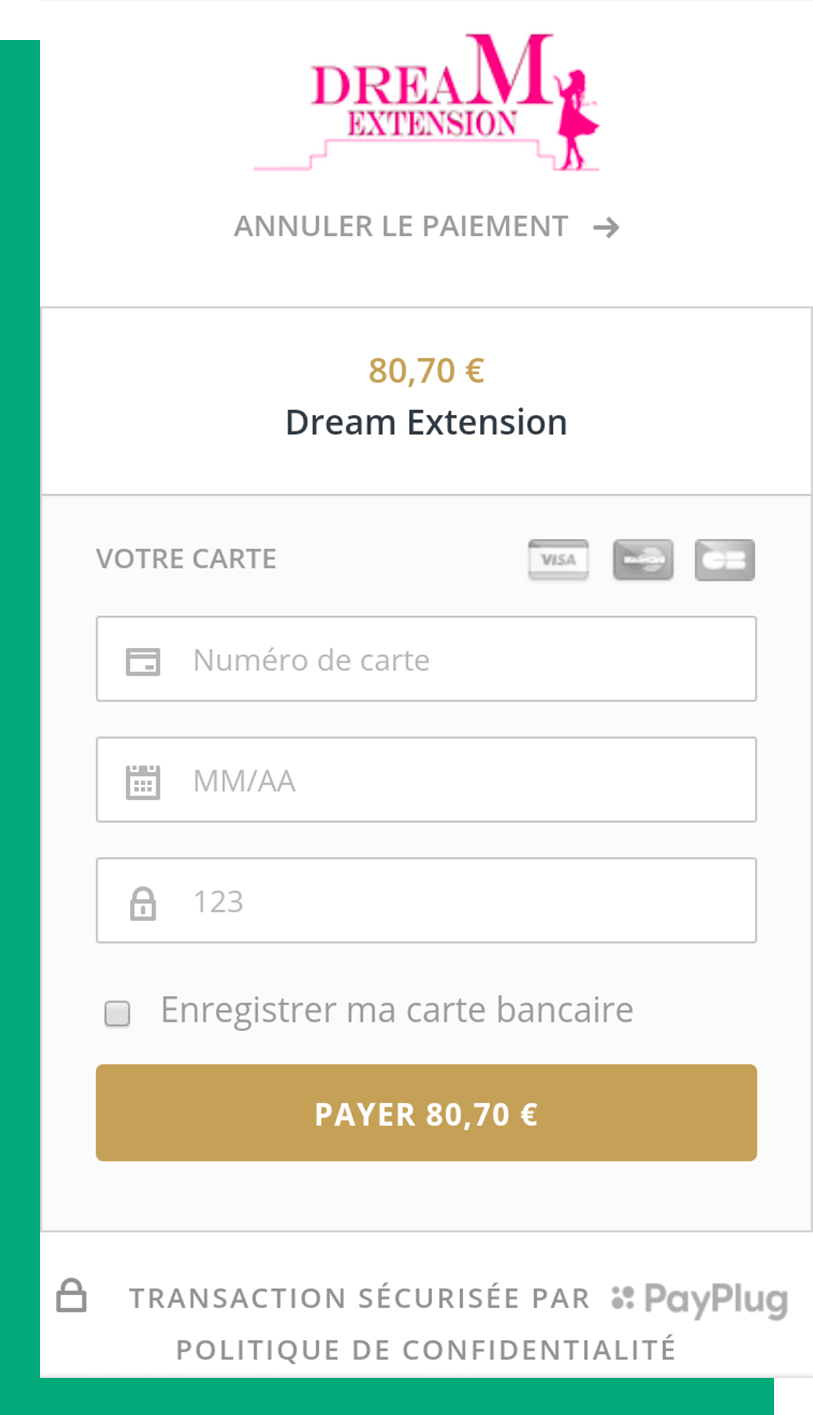Open Politique de confidentialité
The width and height of the screenshot is (813, 1415).
(427, 1349)
